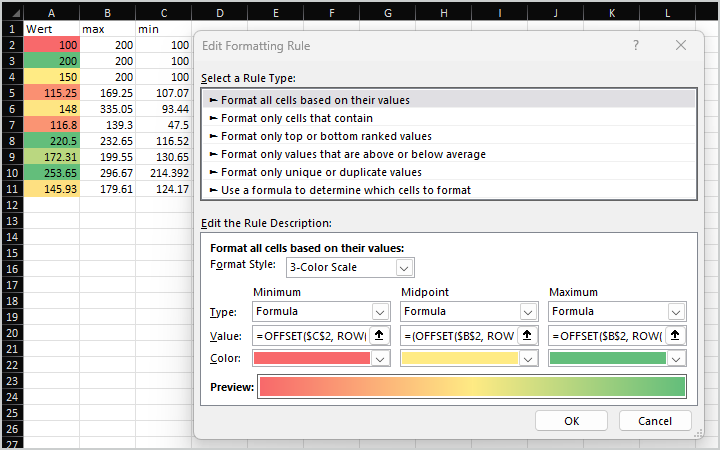Click cell with value 116.8
Viewport: 720px width, 450px height.
click(x=51, y=125)
